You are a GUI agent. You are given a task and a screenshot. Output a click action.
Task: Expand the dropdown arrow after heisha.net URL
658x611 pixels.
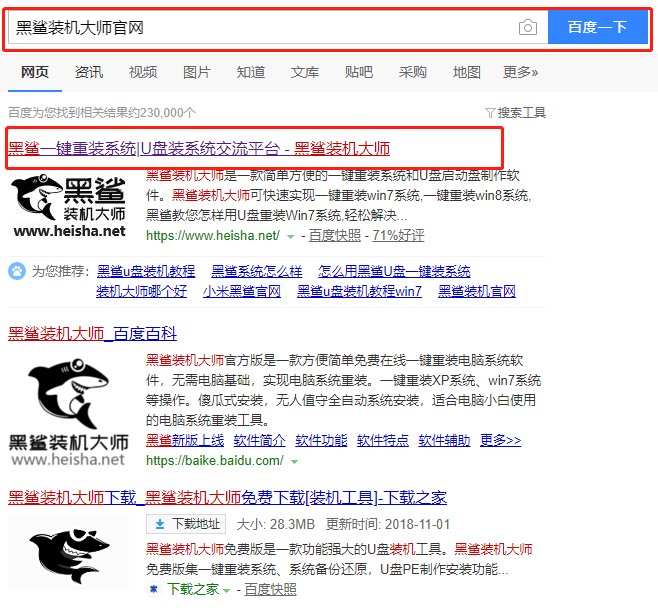click(x=290, y=237)
